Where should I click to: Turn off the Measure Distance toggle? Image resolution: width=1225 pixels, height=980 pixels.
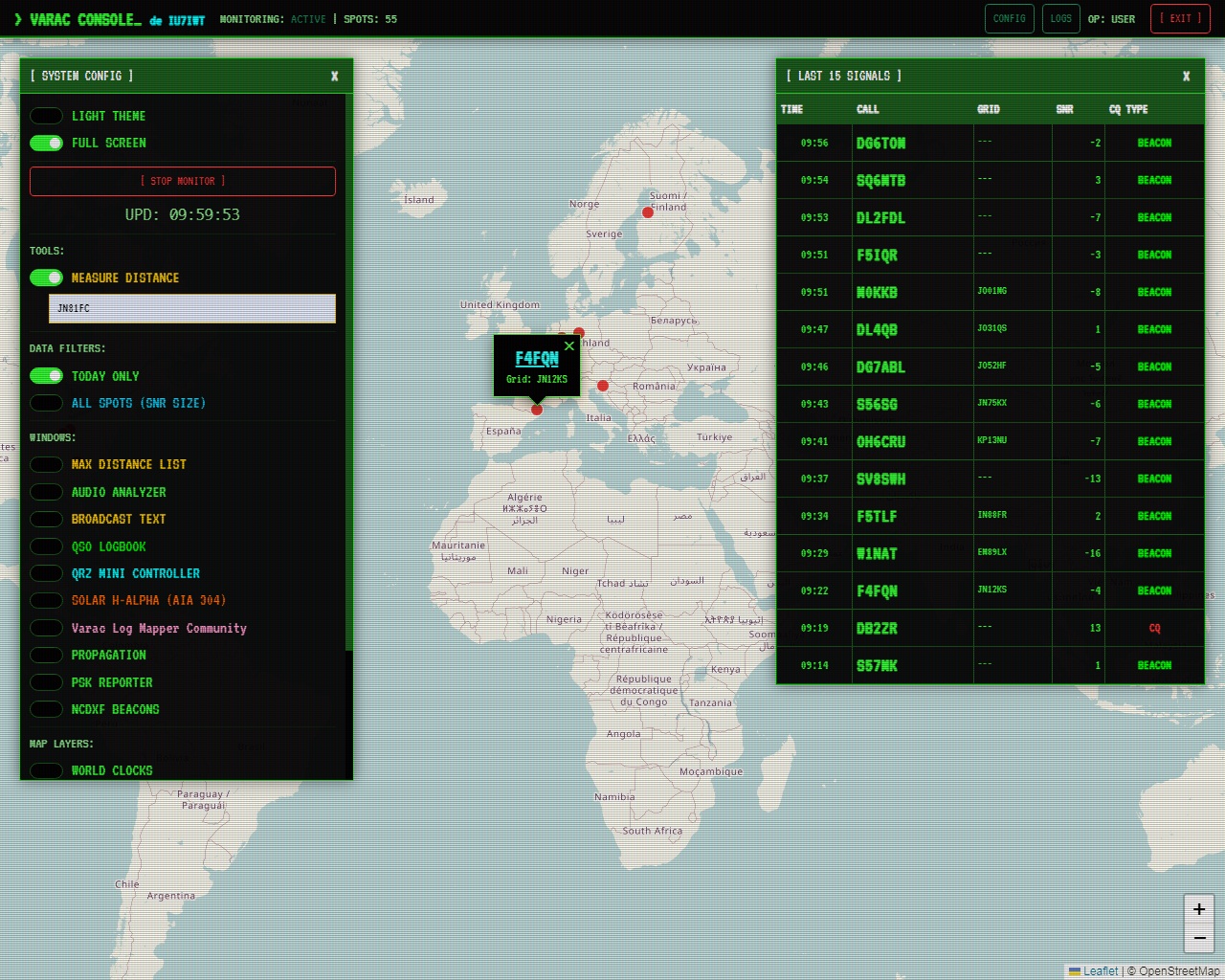click(46, 278)
